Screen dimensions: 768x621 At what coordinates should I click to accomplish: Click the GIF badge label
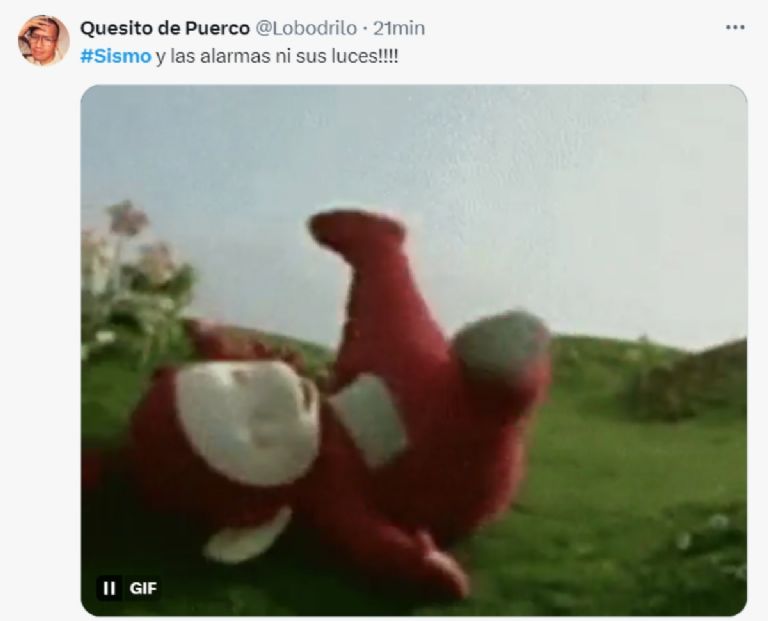[x=143, y=588]
